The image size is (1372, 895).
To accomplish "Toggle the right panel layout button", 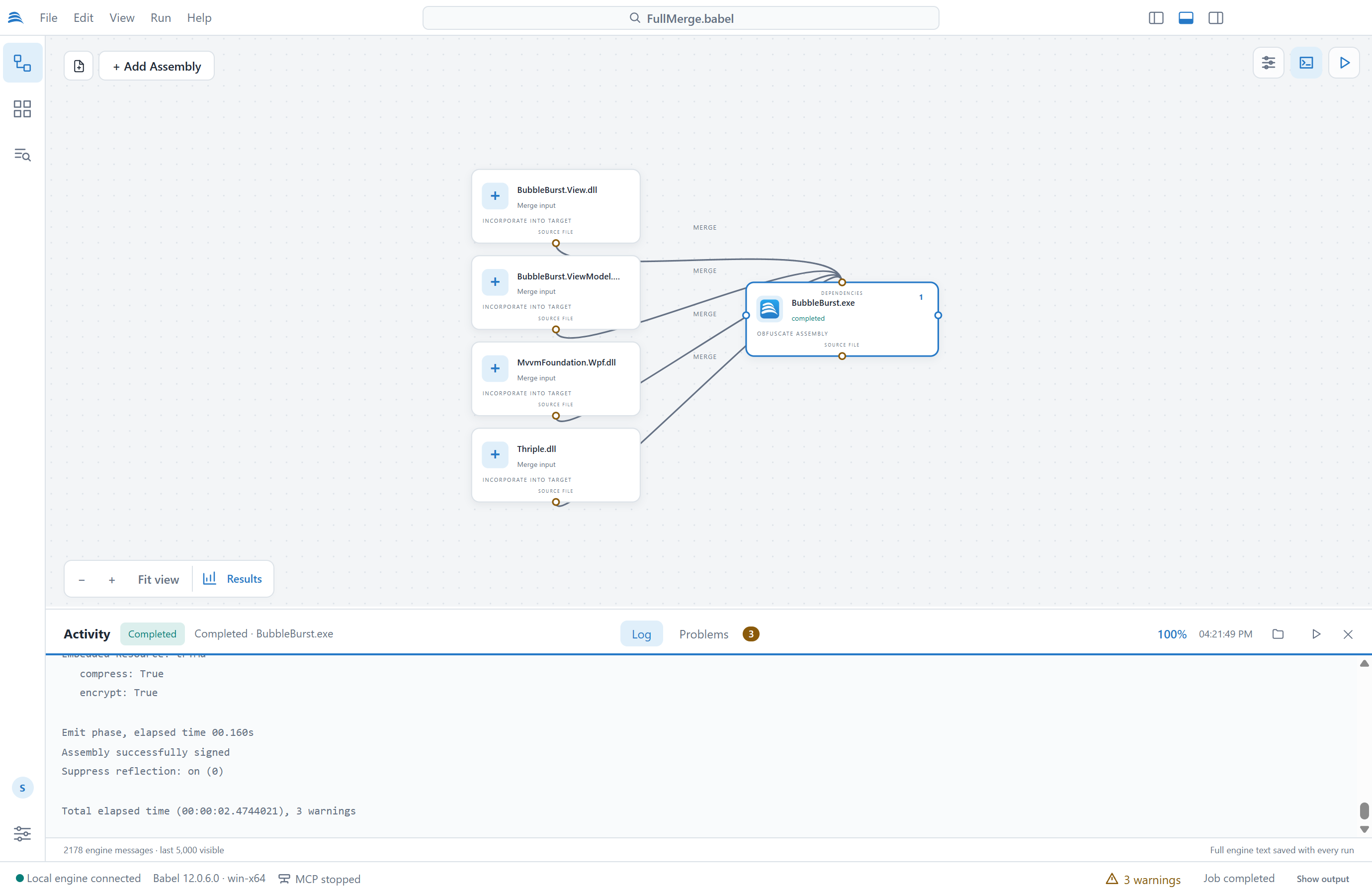I will coord(1216,18).
